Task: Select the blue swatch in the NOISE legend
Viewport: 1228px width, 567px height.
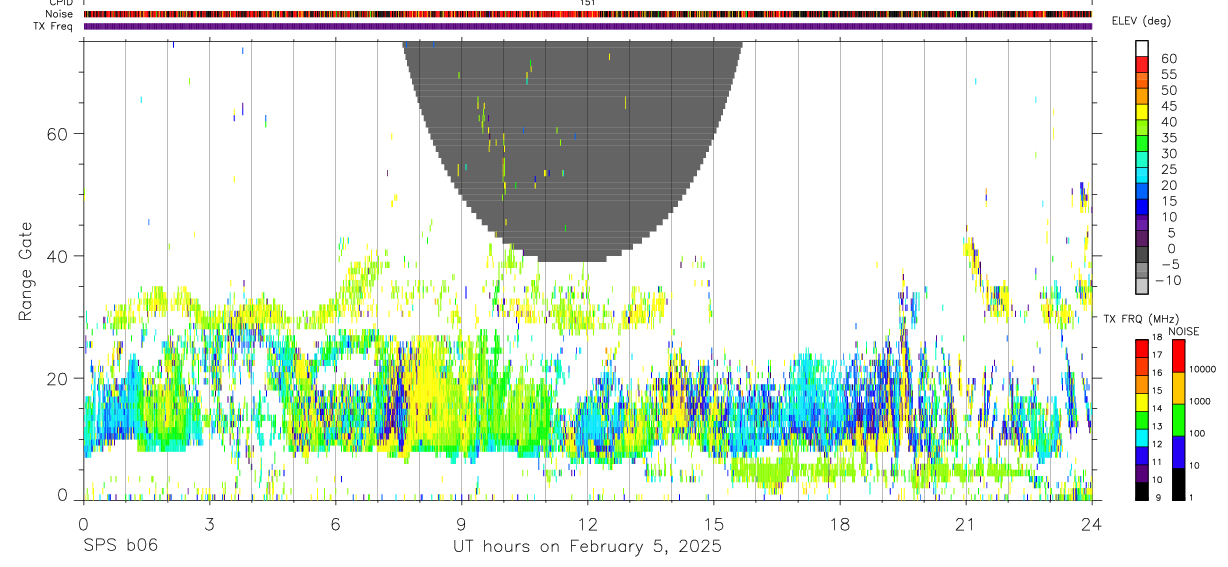Action: pos(1177,452)
